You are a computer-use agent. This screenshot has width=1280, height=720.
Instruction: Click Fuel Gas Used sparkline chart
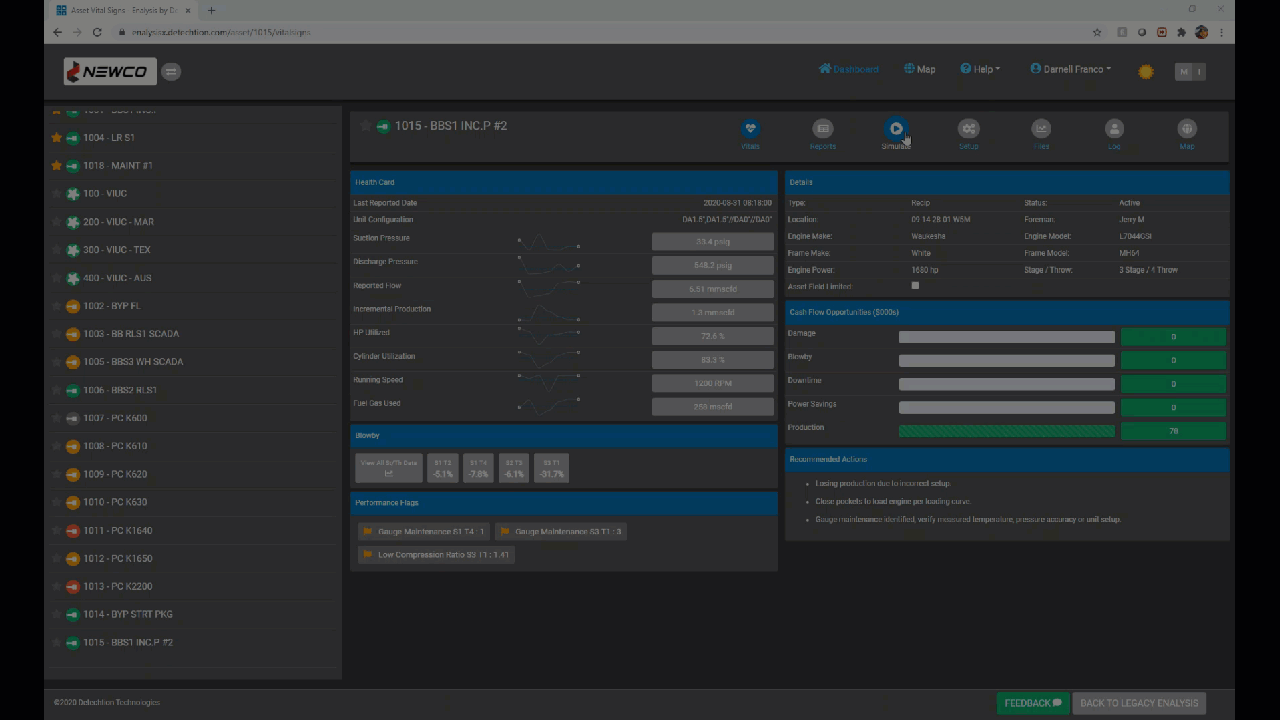[x=548, y=406]
